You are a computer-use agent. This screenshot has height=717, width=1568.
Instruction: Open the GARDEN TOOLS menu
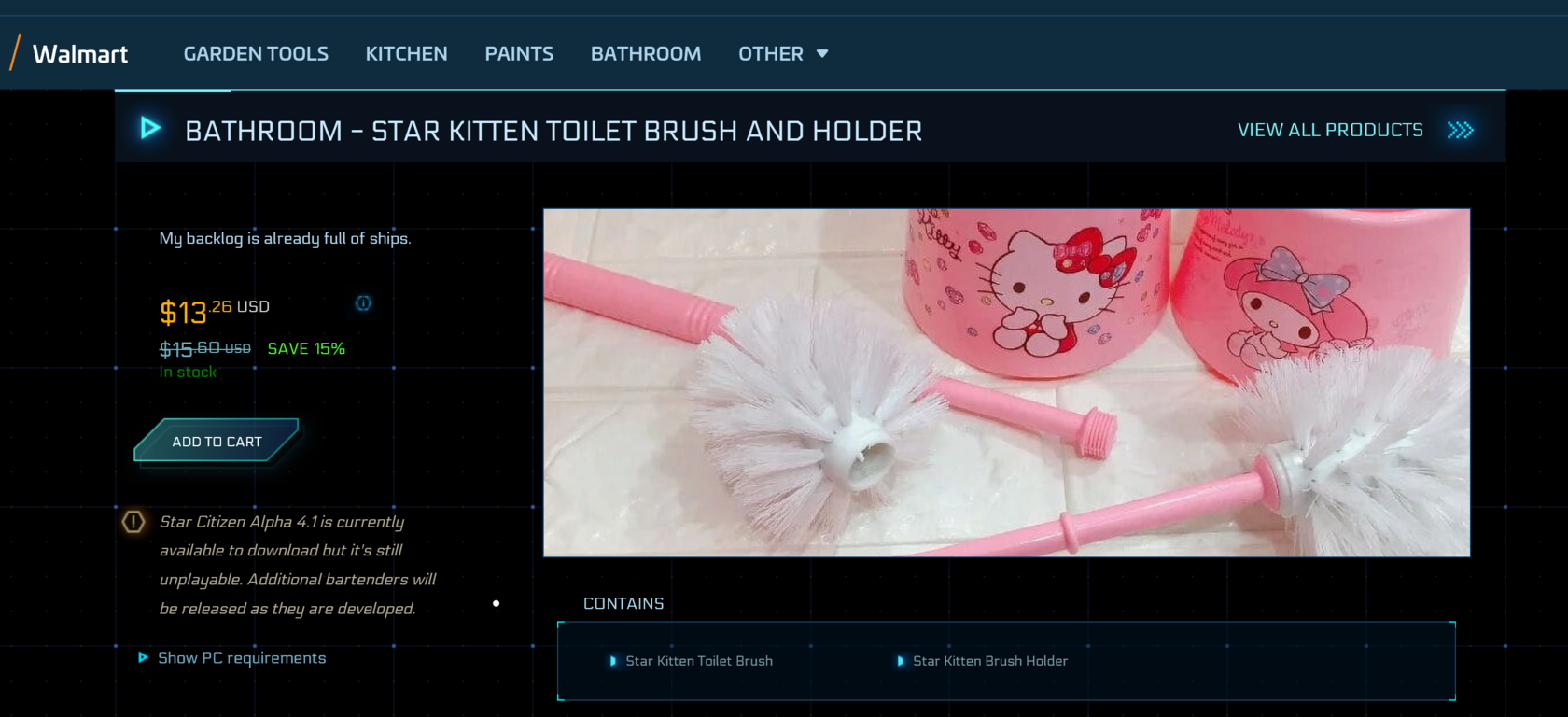click(x=256, y=53)
